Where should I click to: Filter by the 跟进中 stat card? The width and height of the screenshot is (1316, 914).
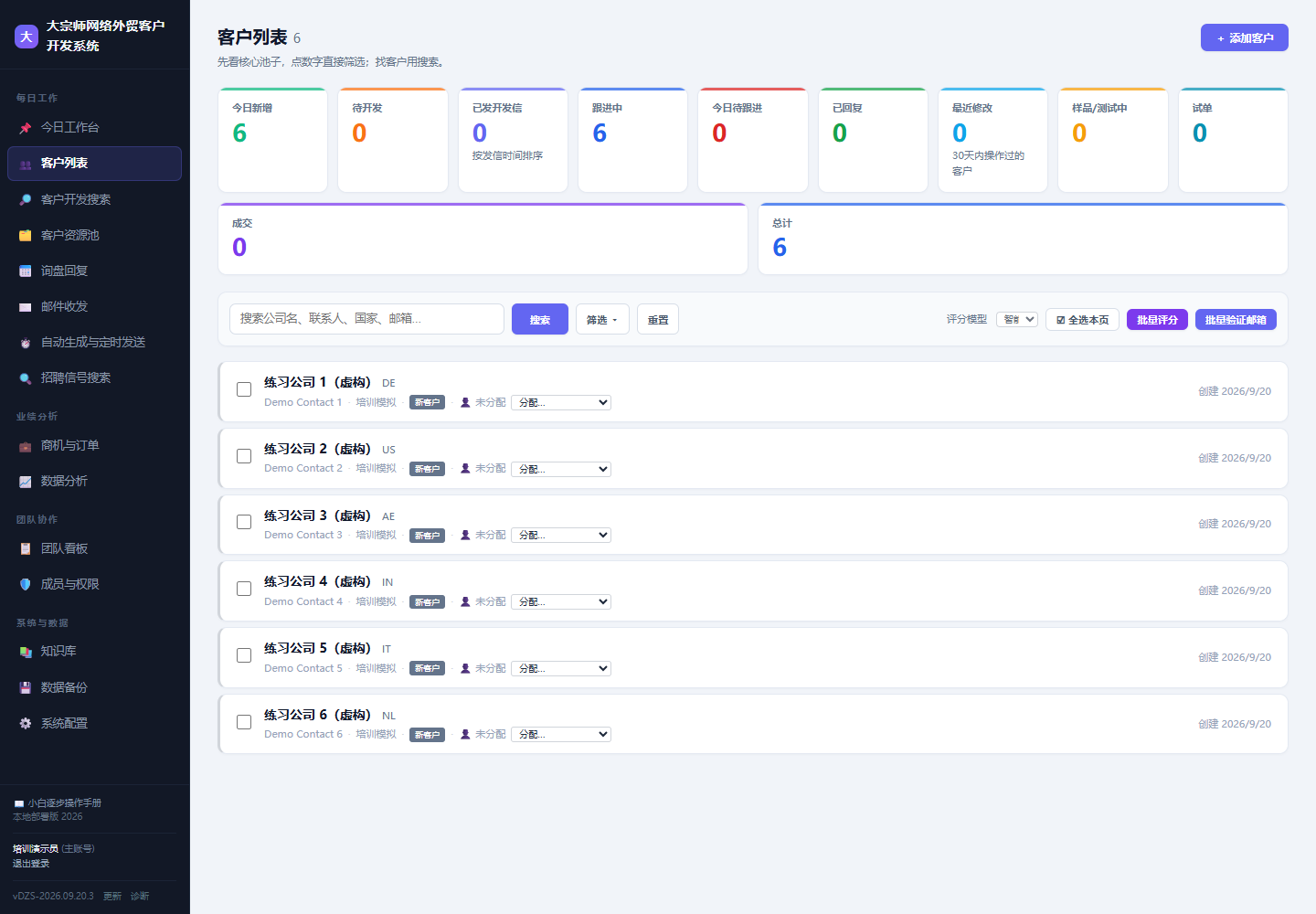tap(632, 140)
